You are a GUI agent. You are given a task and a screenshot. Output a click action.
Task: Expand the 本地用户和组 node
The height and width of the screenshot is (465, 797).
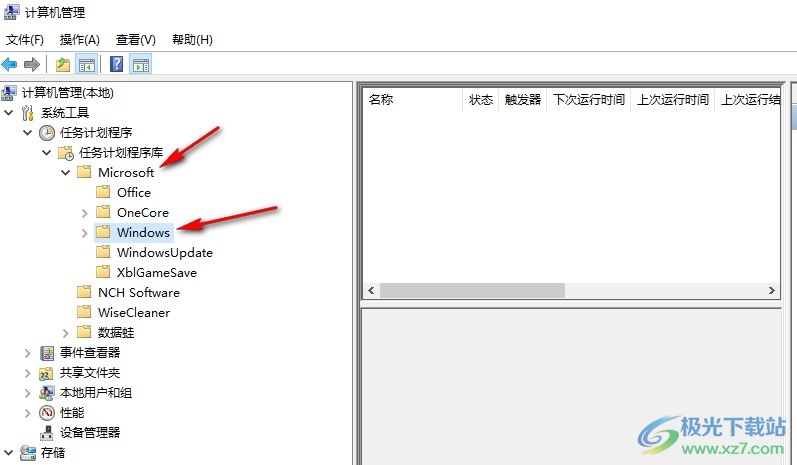[x=27, y=393]
